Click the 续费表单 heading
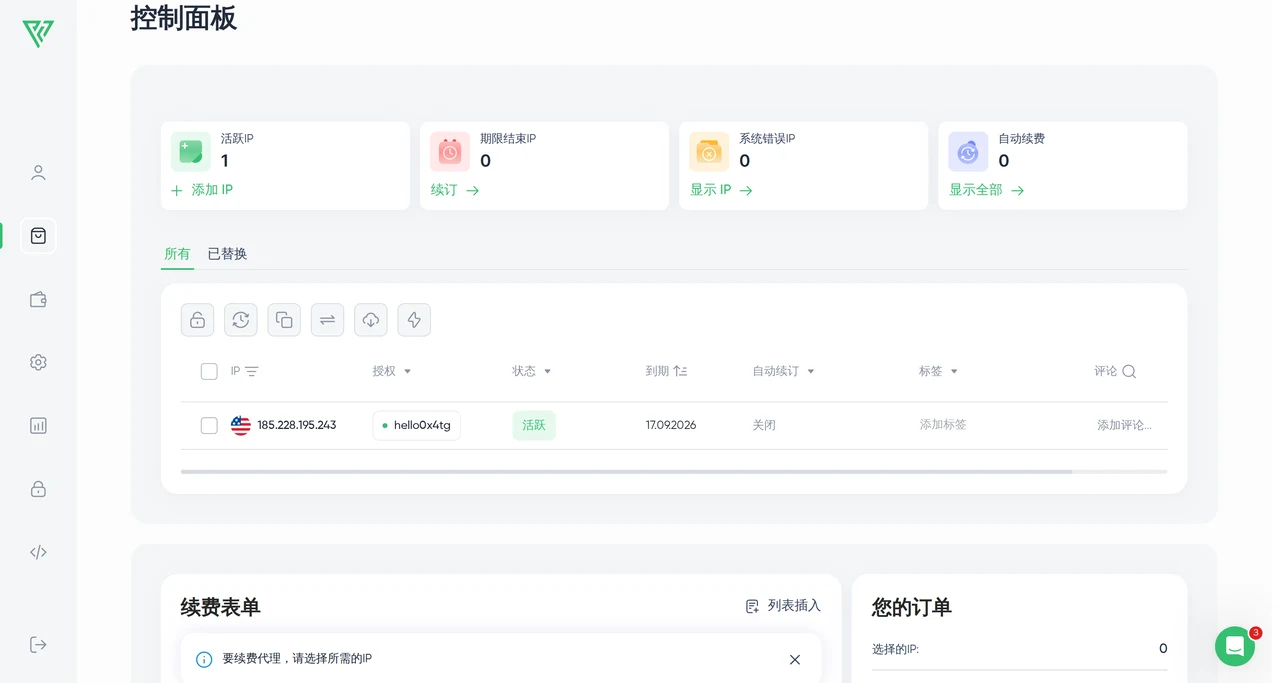Viewport: 1280px width, 683px height. point(221,607)
